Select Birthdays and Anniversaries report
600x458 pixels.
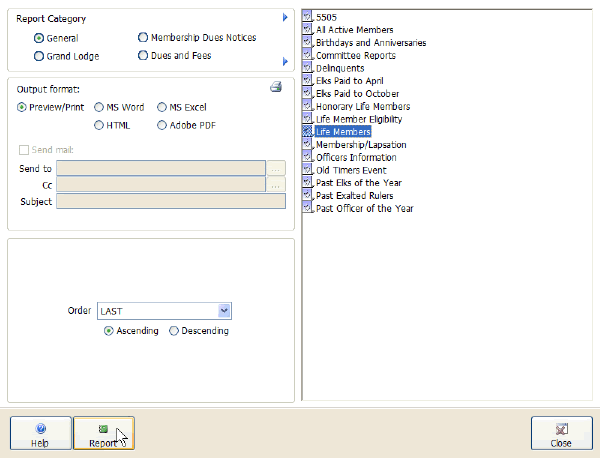click(370, 43)
